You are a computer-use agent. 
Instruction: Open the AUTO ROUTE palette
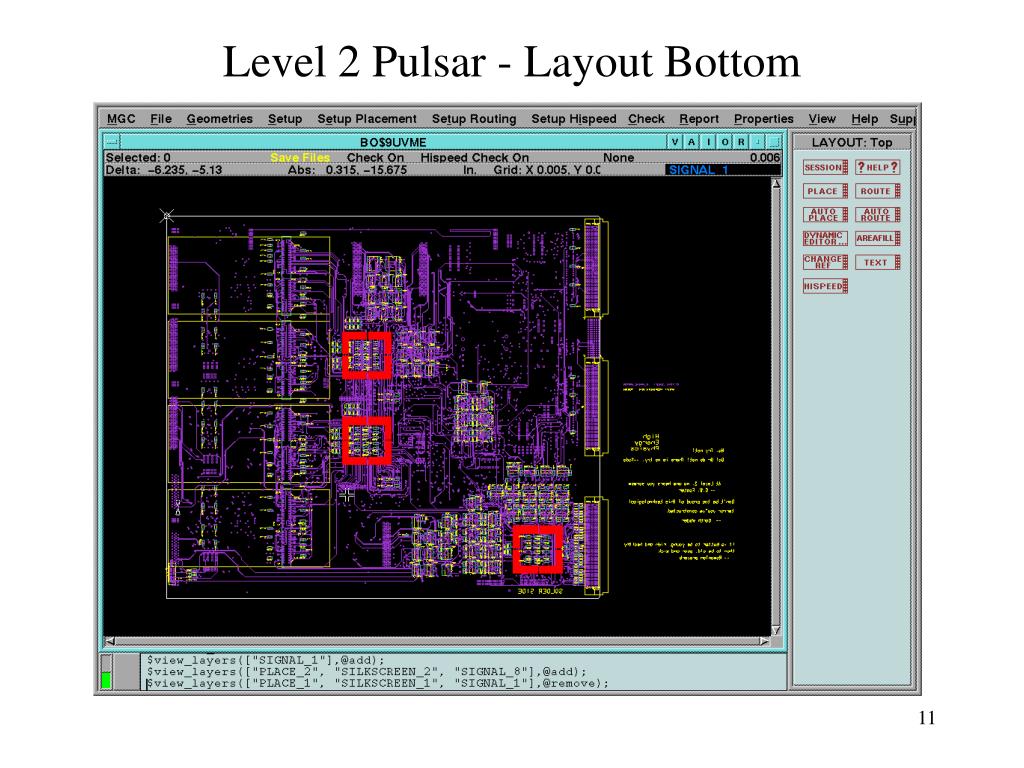click(x=878, y=214)
